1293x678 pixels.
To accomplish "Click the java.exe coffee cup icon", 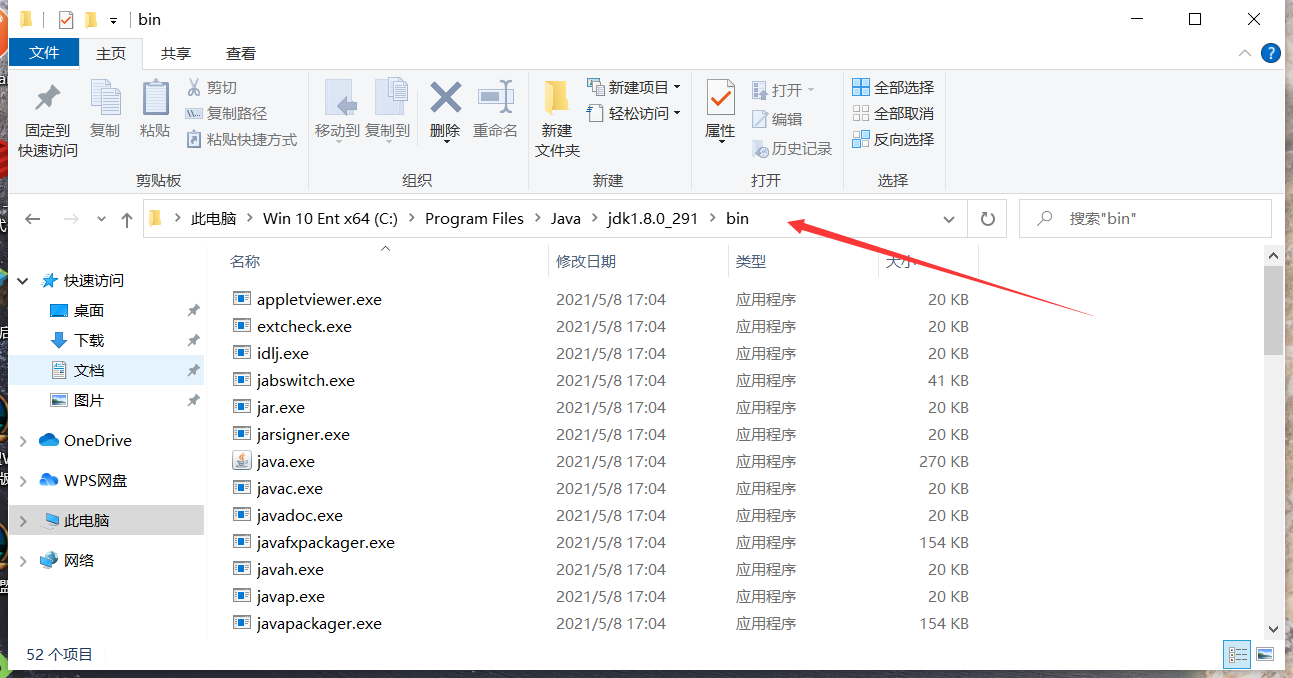I will click(242, 461).
